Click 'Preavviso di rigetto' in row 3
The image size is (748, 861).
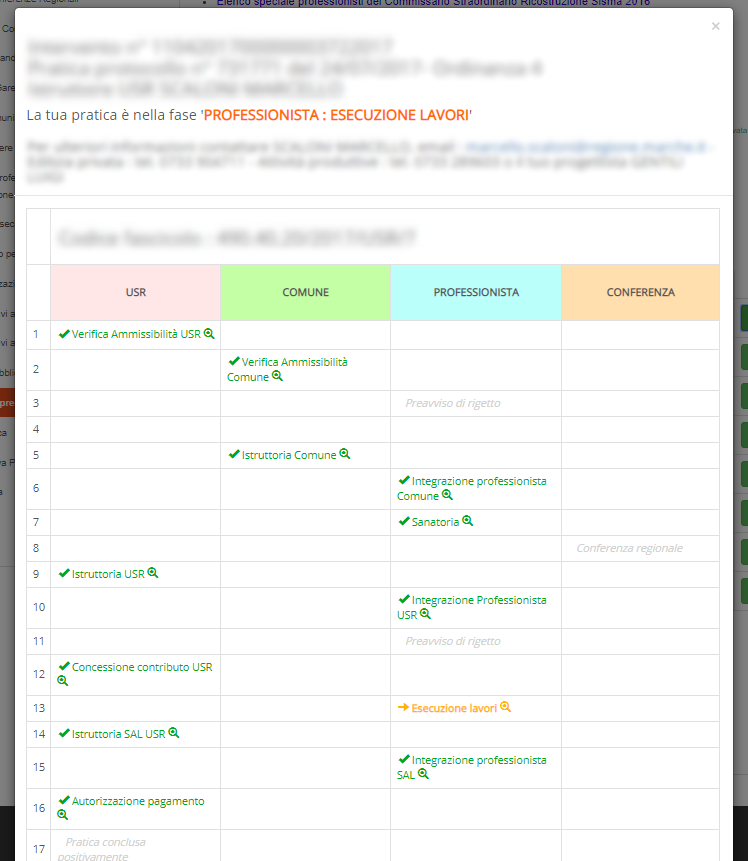coord(453,403)
